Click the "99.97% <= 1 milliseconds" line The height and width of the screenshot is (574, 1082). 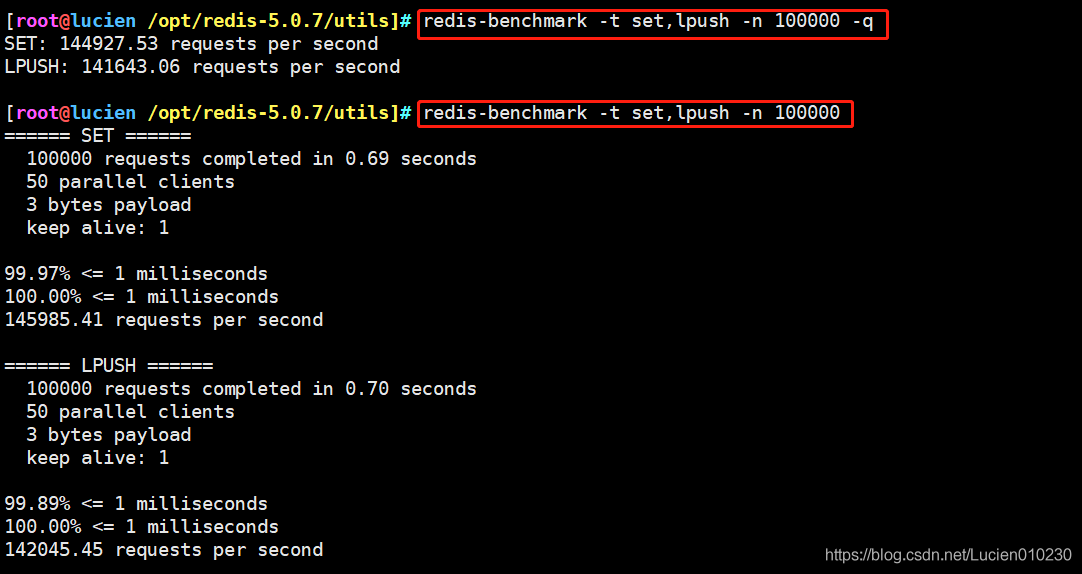coord(136,274)
